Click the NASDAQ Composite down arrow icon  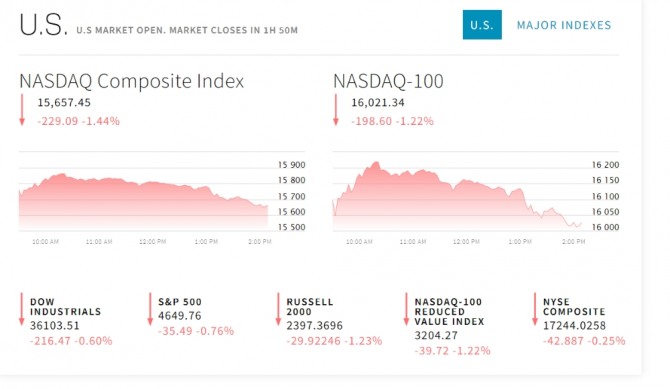coord(22,110)
